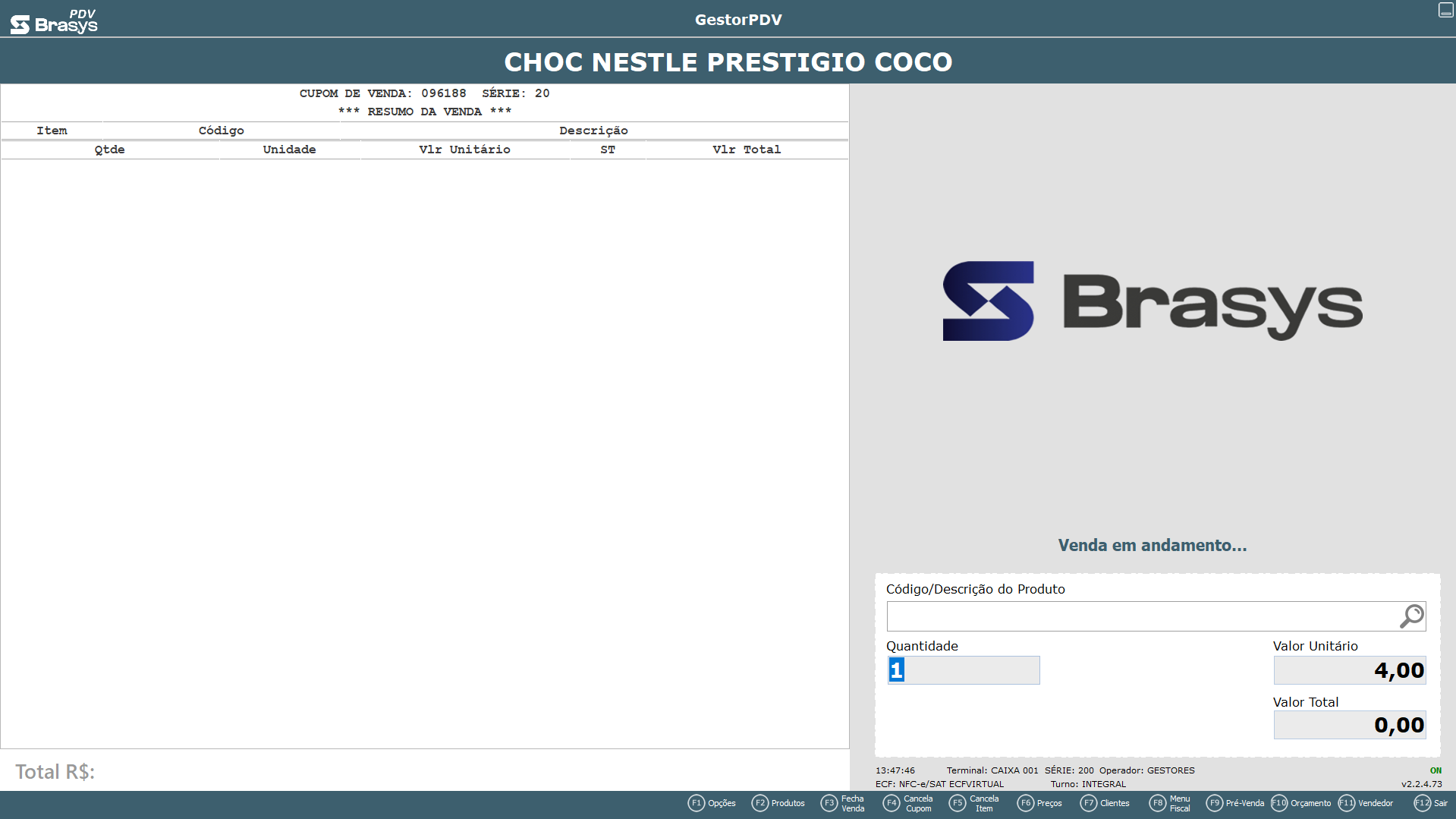This screenshot has height=819, width=1456.
Task: Open F10 Orçamento
Action: pos(1301,803)
